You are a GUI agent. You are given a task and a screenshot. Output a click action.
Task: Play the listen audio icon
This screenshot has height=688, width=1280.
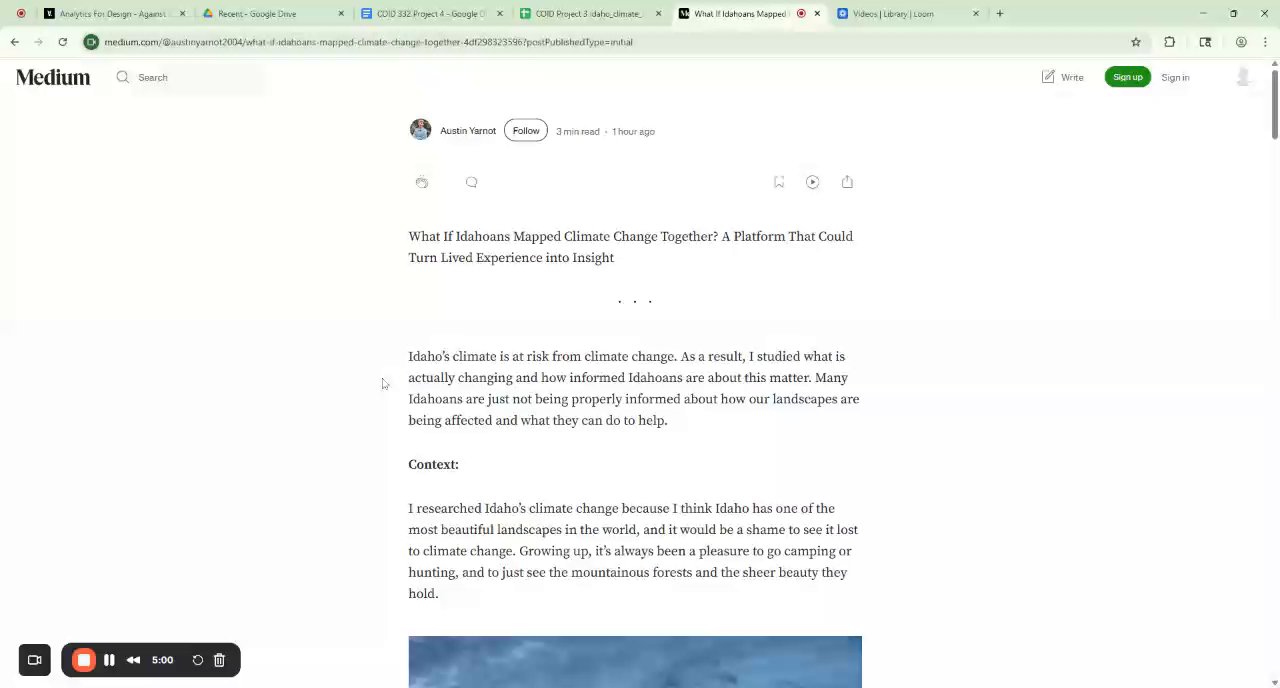tap(812, 182)
